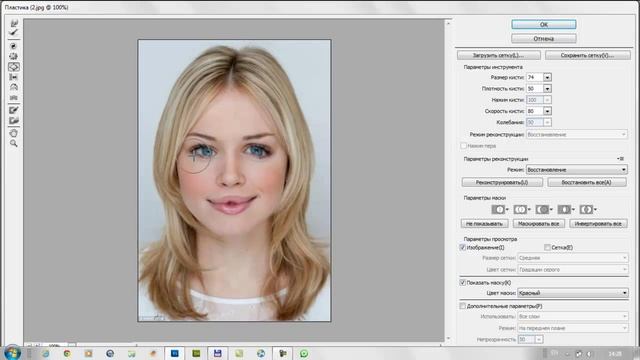Click the floppy disk taskbar icon
Viewport: 640px width, 360px height.
point(218,353)
